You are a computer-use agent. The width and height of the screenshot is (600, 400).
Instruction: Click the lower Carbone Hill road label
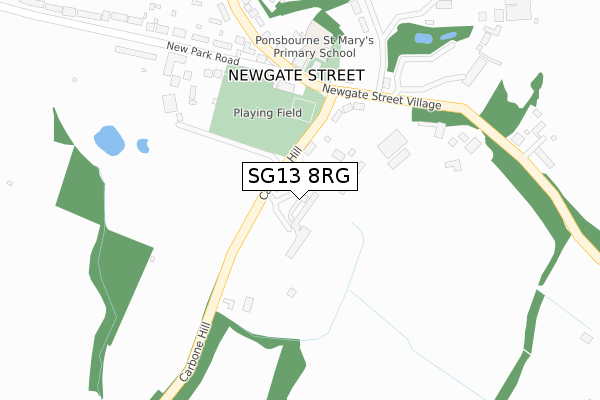tap(195, 352)
